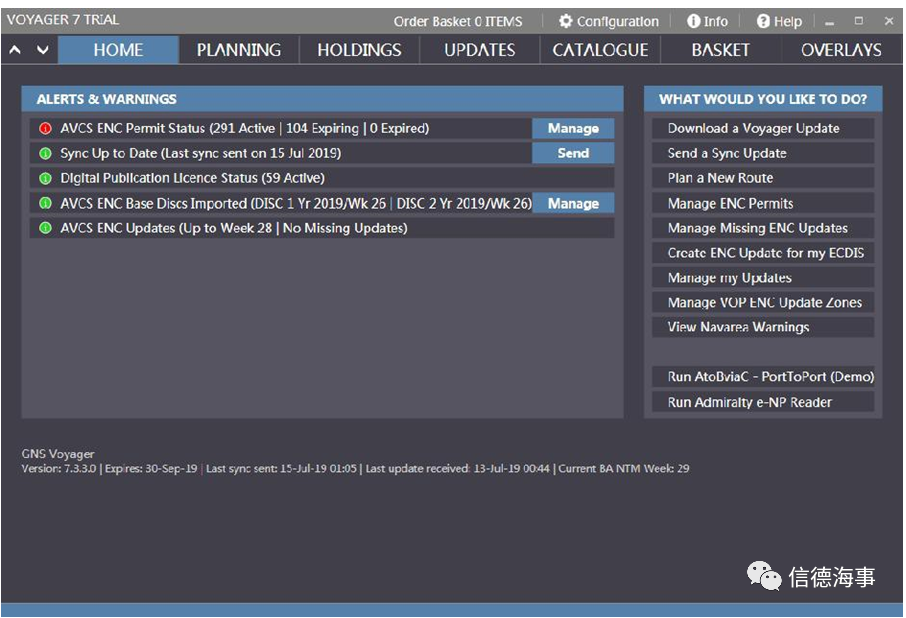Click AVCS ENC Updates (Up to Week 28) text
906x618 pixels.
(233, 228)
